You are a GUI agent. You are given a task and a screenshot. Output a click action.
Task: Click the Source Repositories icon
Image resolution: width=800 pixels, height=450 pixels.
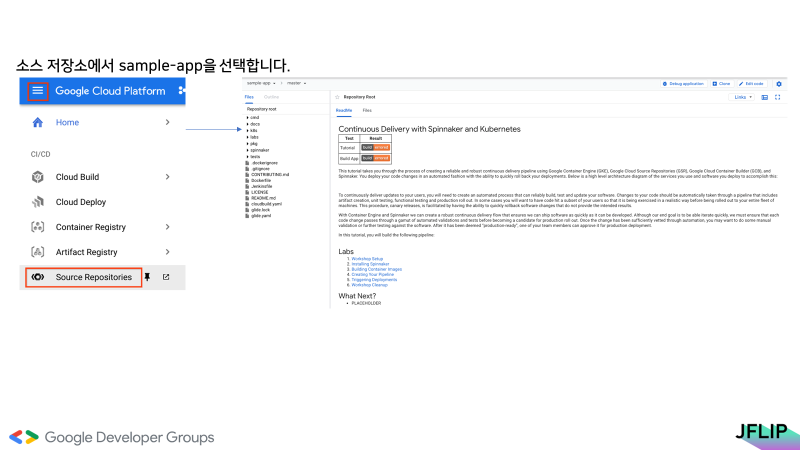coord(37,277)
